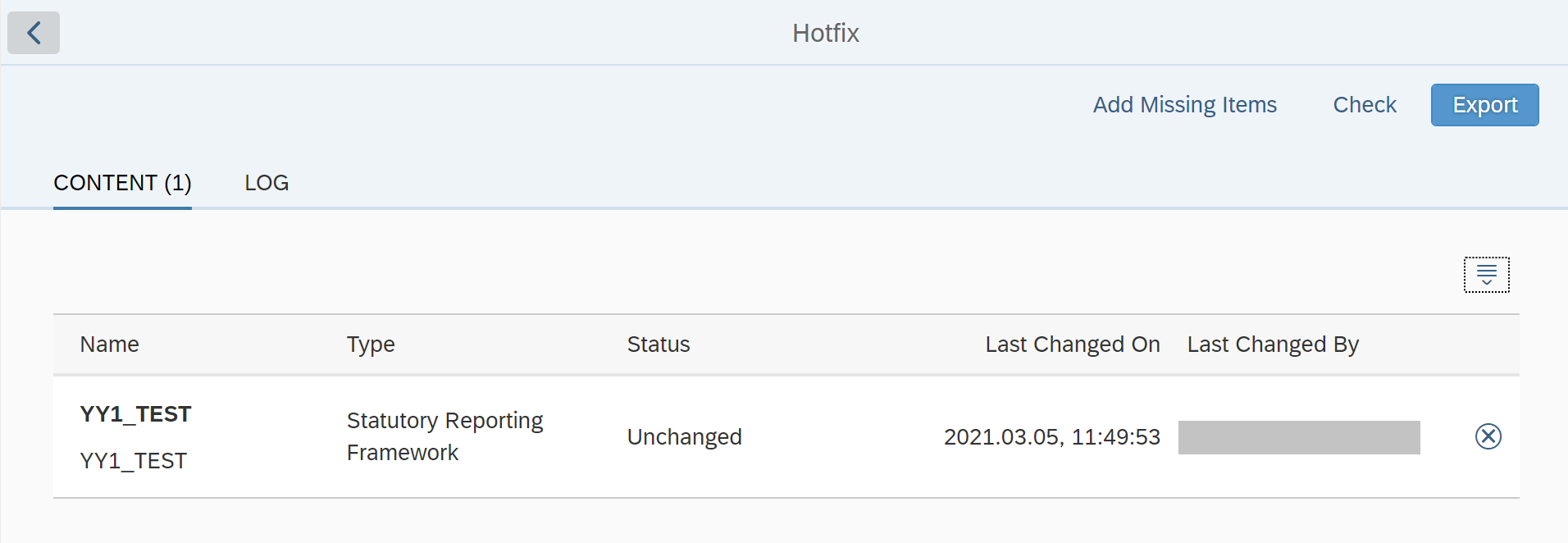Screen dimensions: 1568x543
Task: Click the 2021.03.05, 11:49:53 date cell
Action: [x=1052, y=436]
